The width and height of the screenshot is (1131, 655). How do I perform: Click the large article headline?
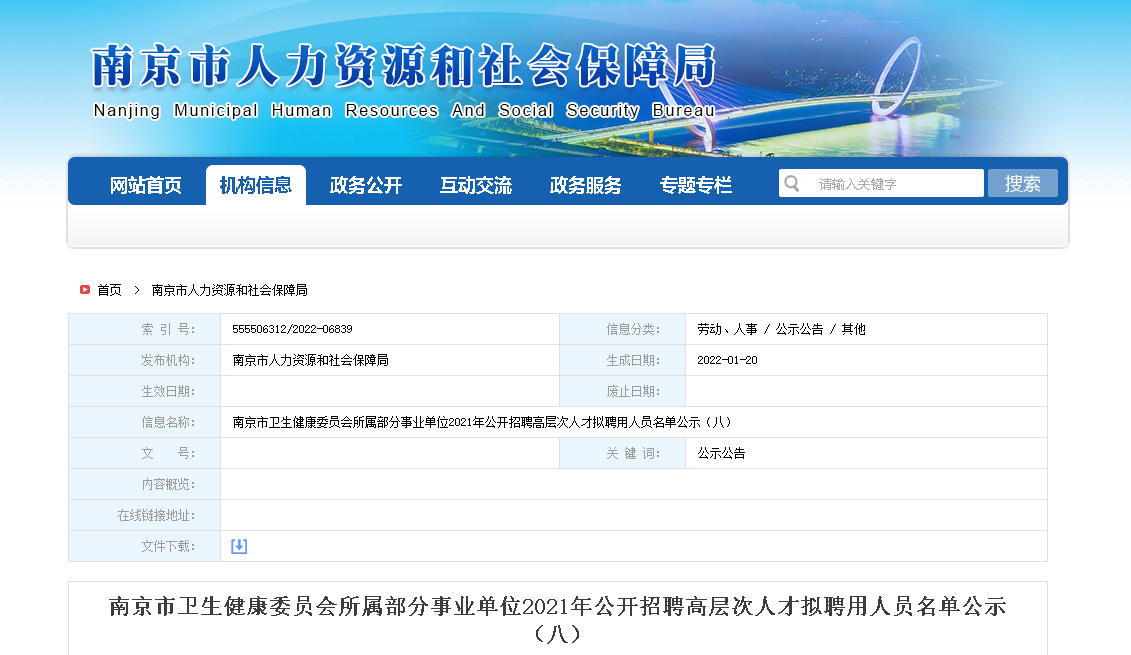[558, 620]
